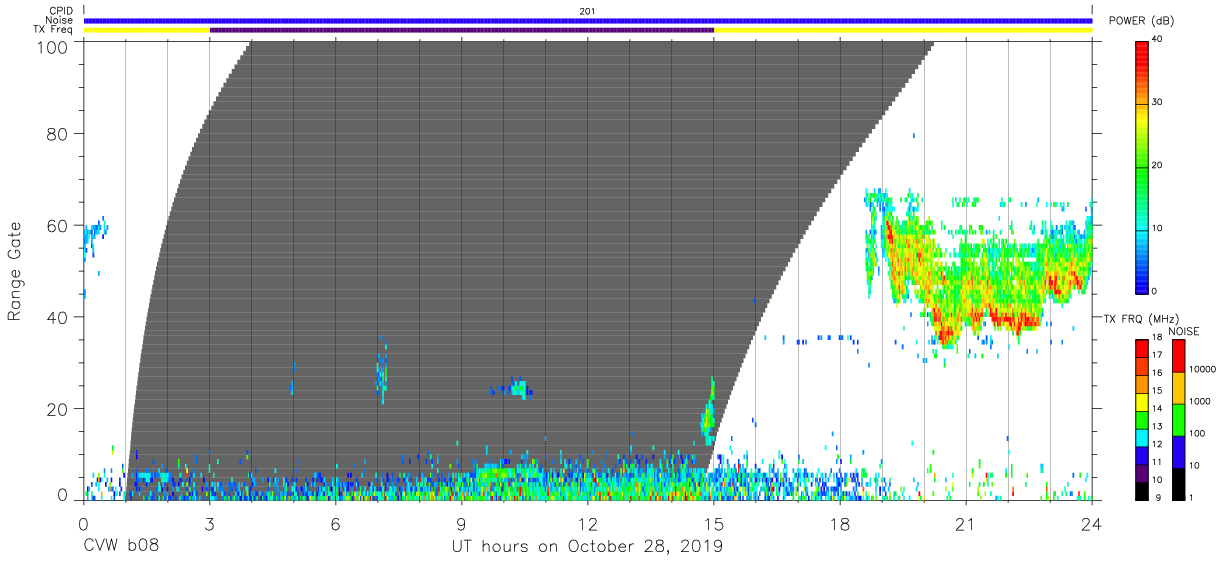The height and width of the screenshot is (567, 1228).
Task: Click the 18 hour tick label
Action: (x=840, y=523)
